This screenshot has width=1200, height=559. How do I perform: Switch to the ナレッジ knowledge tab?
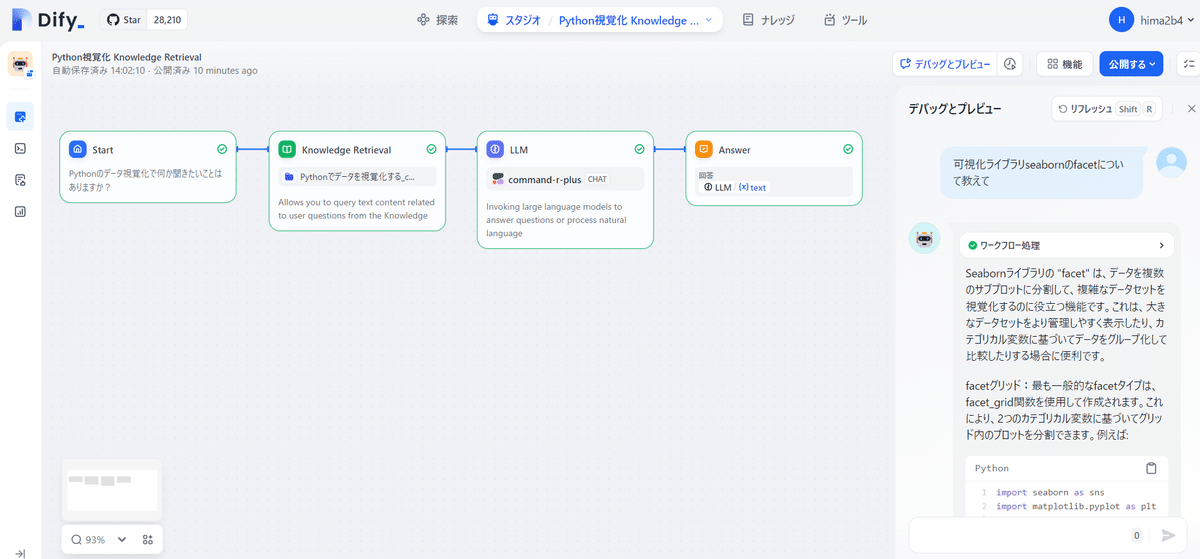click(769, 20)
